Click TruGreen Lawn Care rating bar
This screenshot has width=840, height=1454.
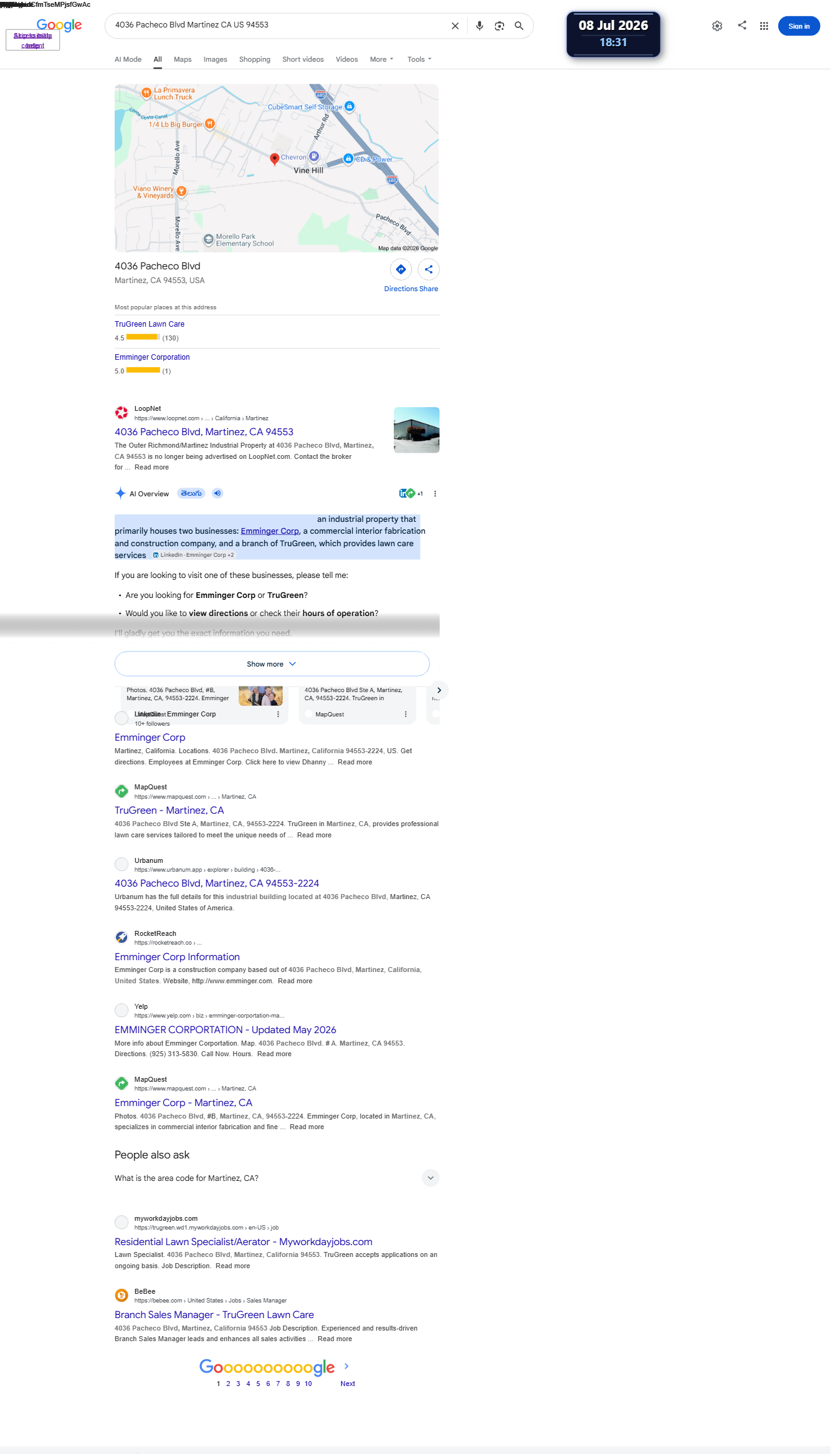143,337
